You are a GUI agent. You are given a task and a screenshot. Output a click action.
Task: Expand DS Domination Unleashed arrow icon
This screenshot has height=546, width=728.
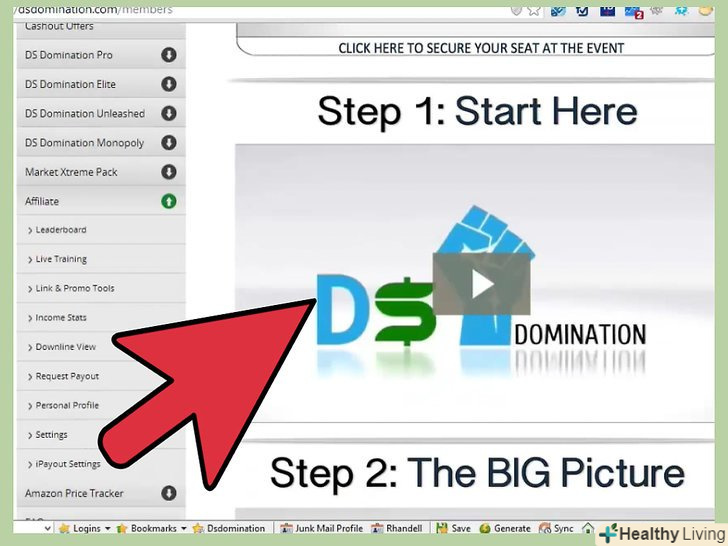pos(169,113)
